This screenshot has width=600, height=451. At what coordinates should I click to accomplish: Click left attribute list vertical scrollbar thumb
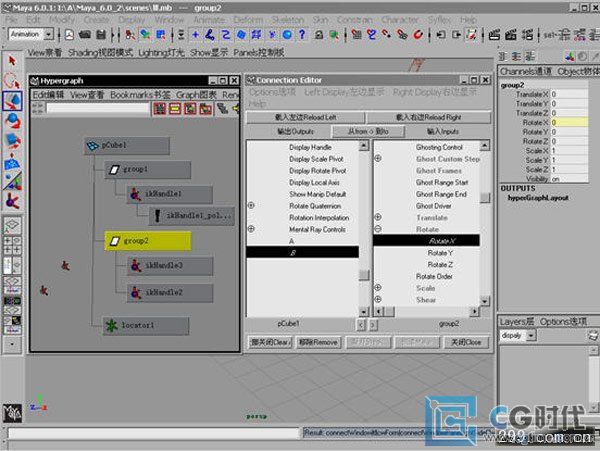pos(364,275)
